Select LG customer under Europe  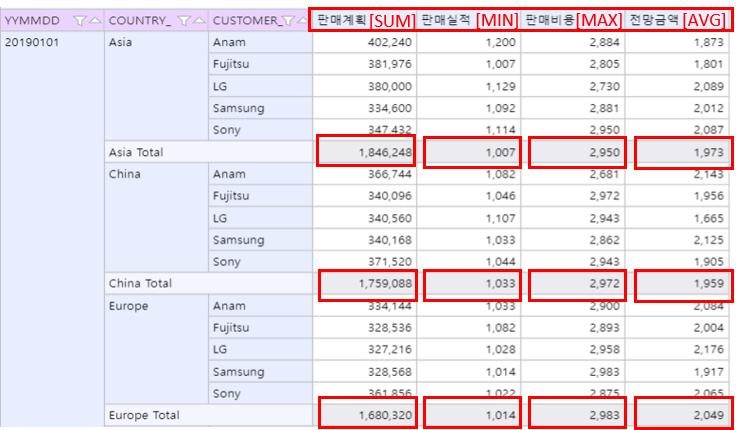coord(261,349)
